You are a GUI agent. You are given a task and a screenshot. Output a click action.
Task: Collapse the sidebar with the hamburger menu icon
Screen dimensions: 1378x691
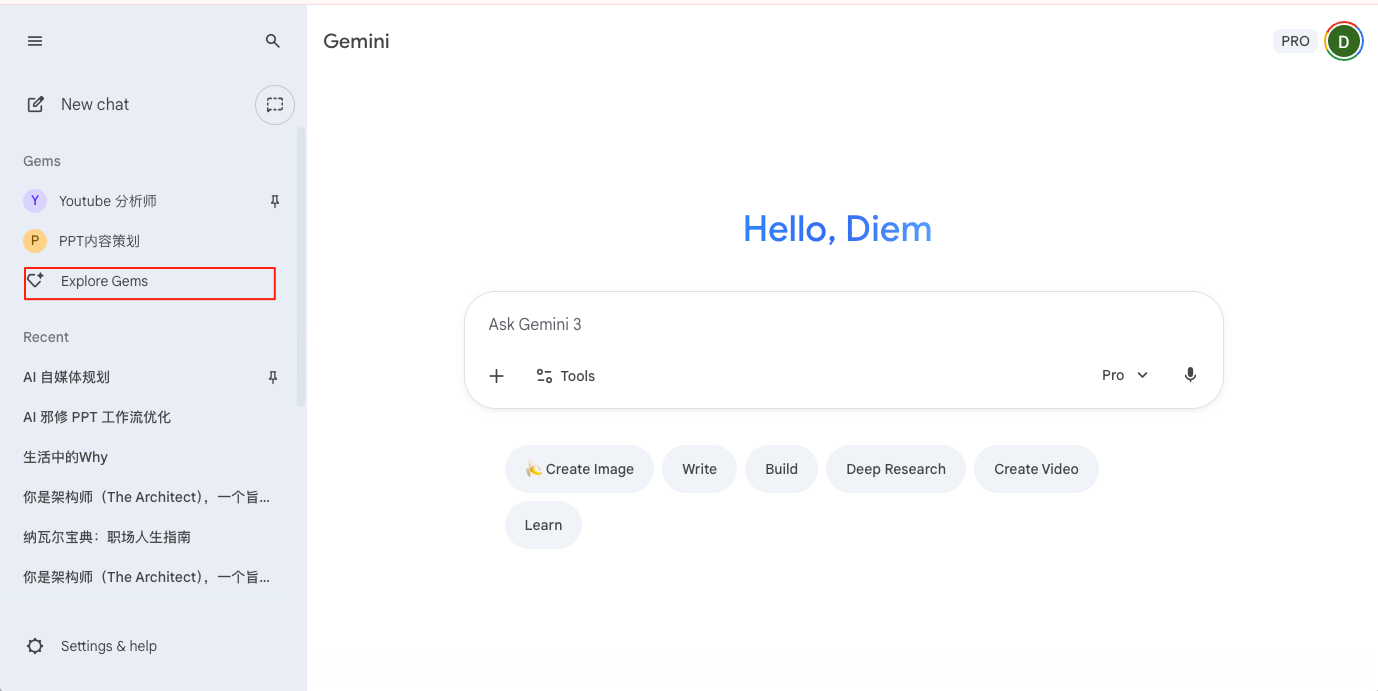[x=35, y=41]
